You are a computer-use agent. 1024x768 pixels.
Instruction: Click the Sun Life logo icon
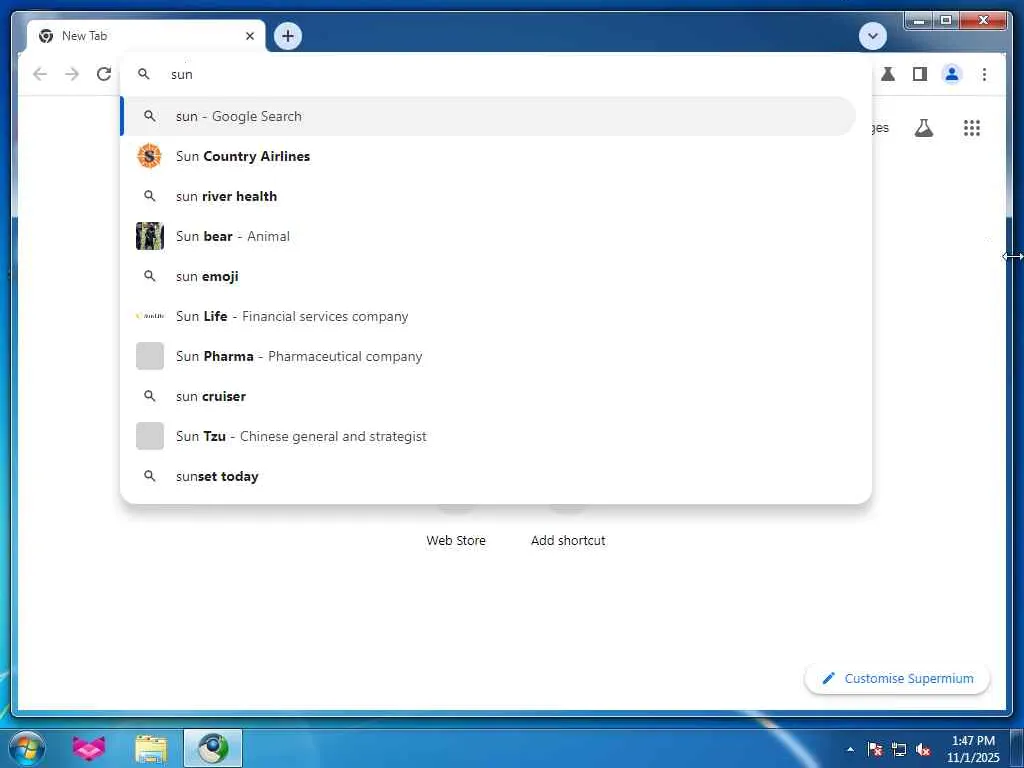(150, 316)
